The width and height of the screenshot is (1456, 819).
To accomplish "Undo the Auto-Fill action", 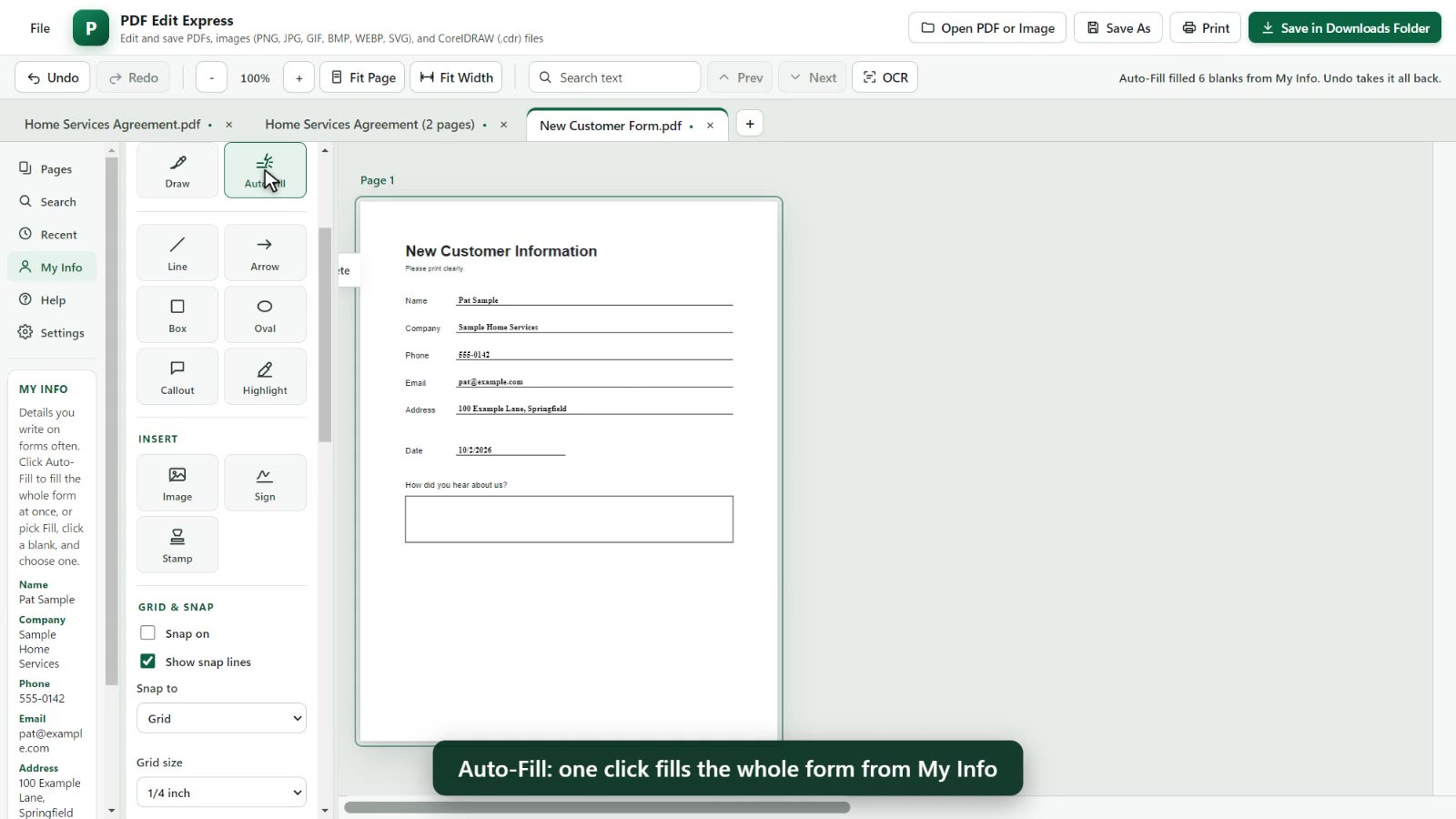I will 52,77.
